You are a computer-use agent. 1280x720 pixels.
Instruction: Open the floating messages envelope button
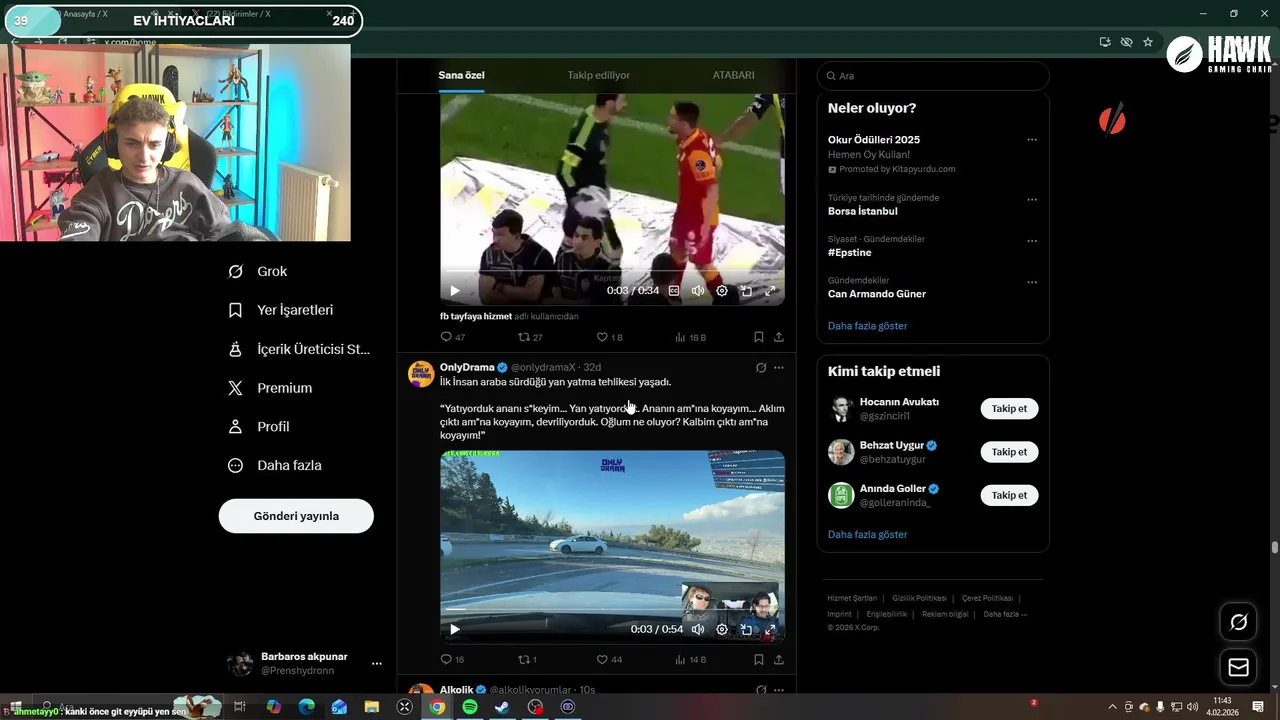tap(1238, 667)
